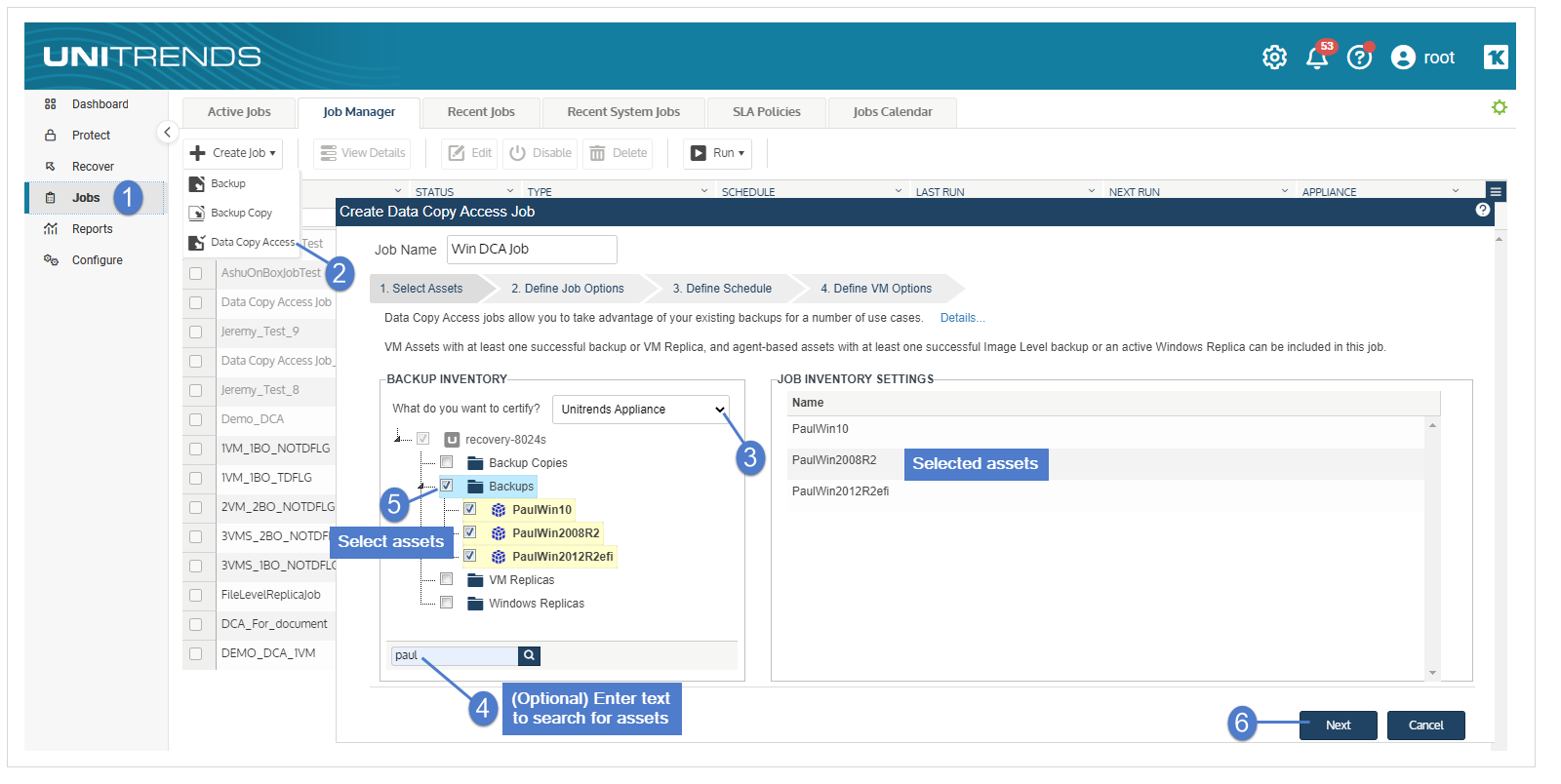The image size is (1561, 784).
Task: Collapse the sidebar with the chevron button
Action: [167, 132]
